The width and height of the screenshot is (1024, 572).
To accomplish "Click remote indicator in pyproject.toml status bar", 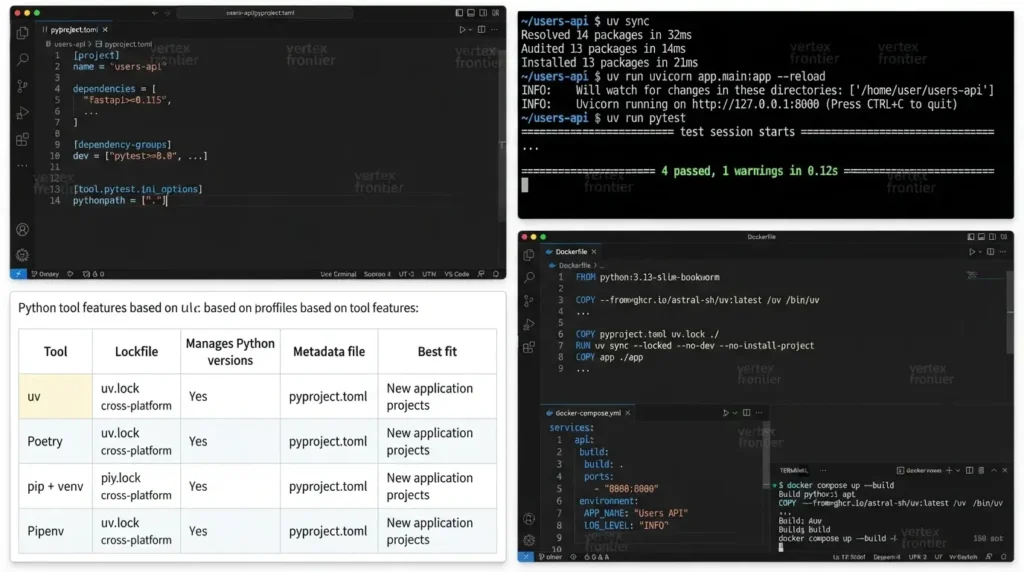I will click(x=18, y=274).
